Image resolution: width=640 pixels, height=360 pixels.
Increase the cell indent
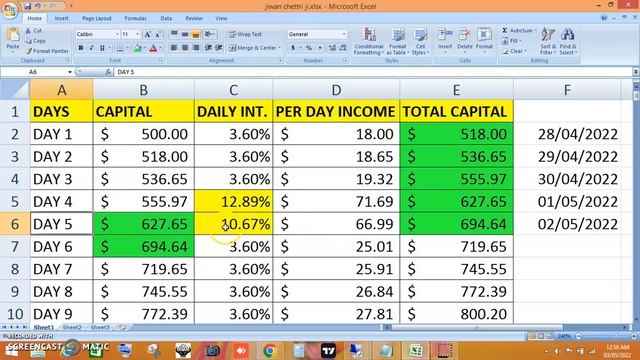click(219, 48)
